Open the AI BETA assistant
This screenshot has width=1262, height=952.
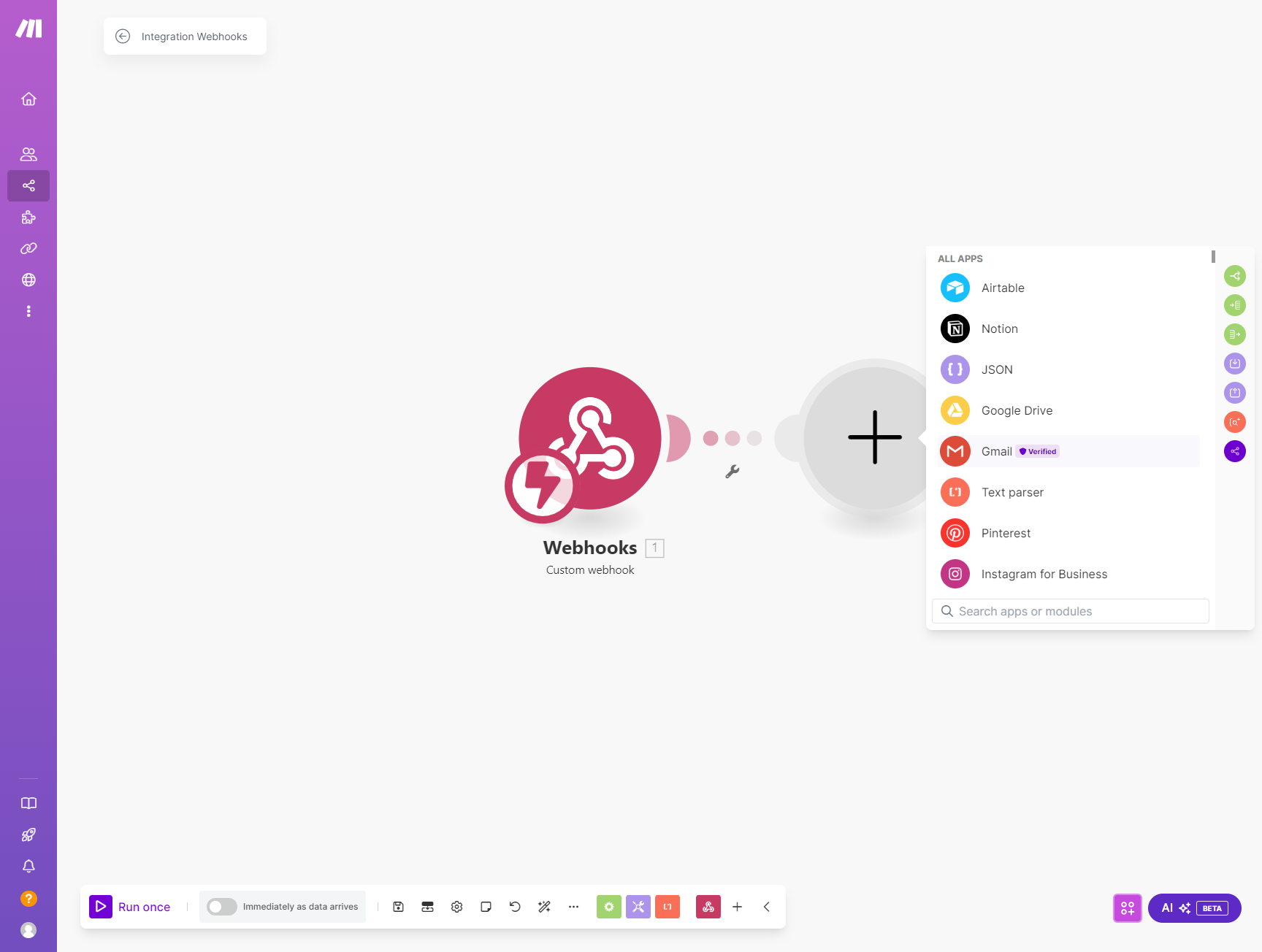[1194, 908]
